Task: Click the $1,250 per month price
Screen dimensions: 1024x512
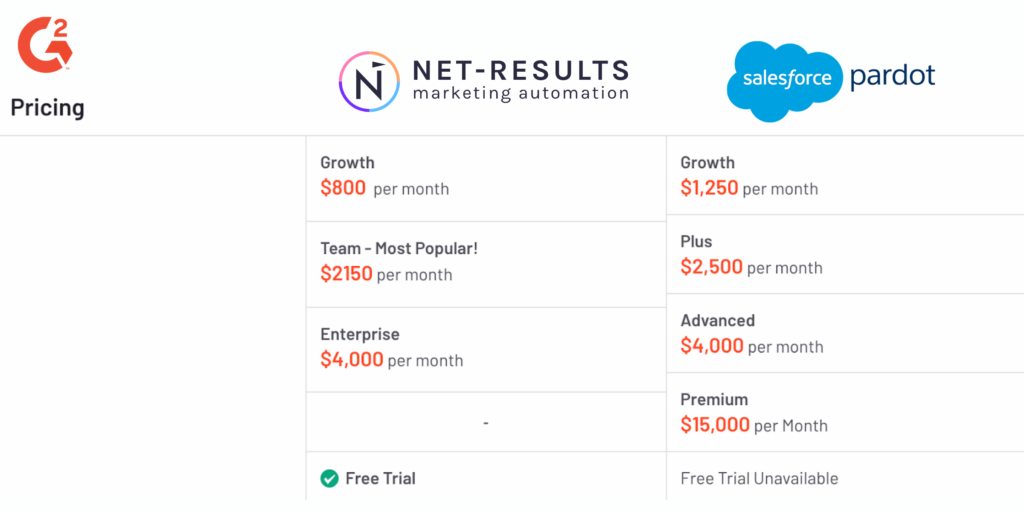Action: tap(749, 188)
